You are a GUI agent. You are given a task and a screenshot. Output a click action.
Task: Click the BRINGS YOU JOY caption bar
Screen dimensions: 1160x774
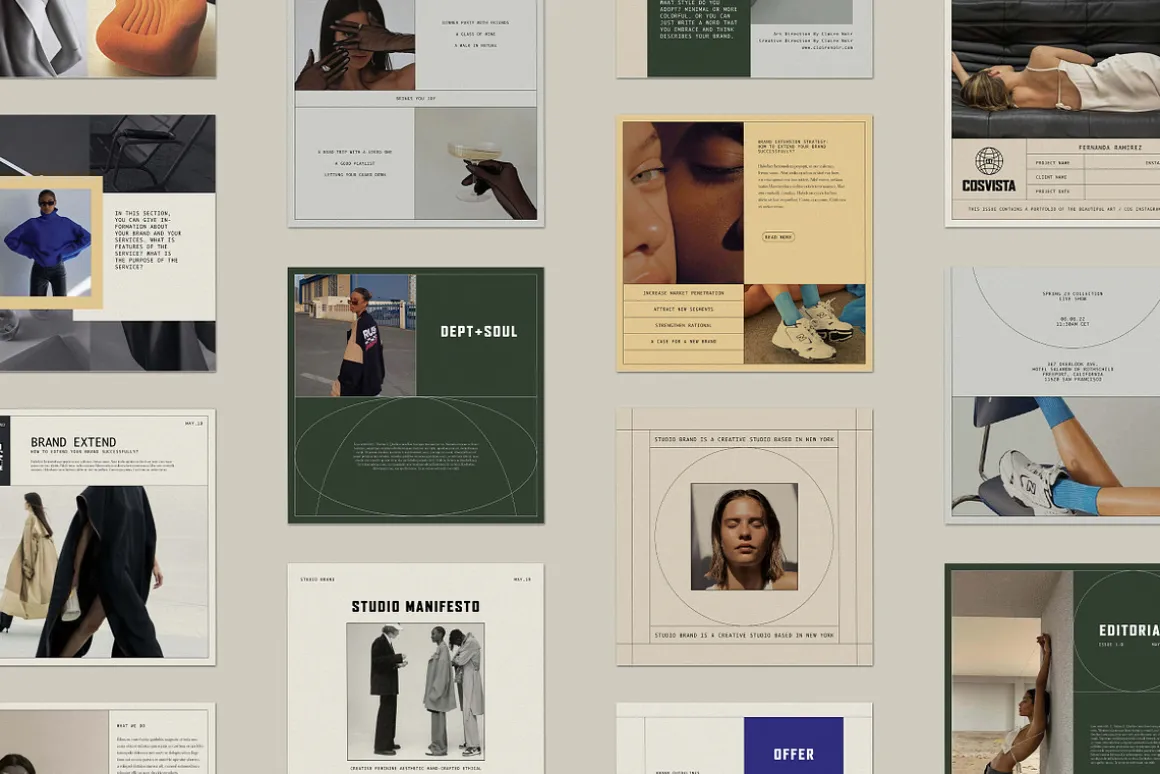pyautogui.click(x=415, y=98)
